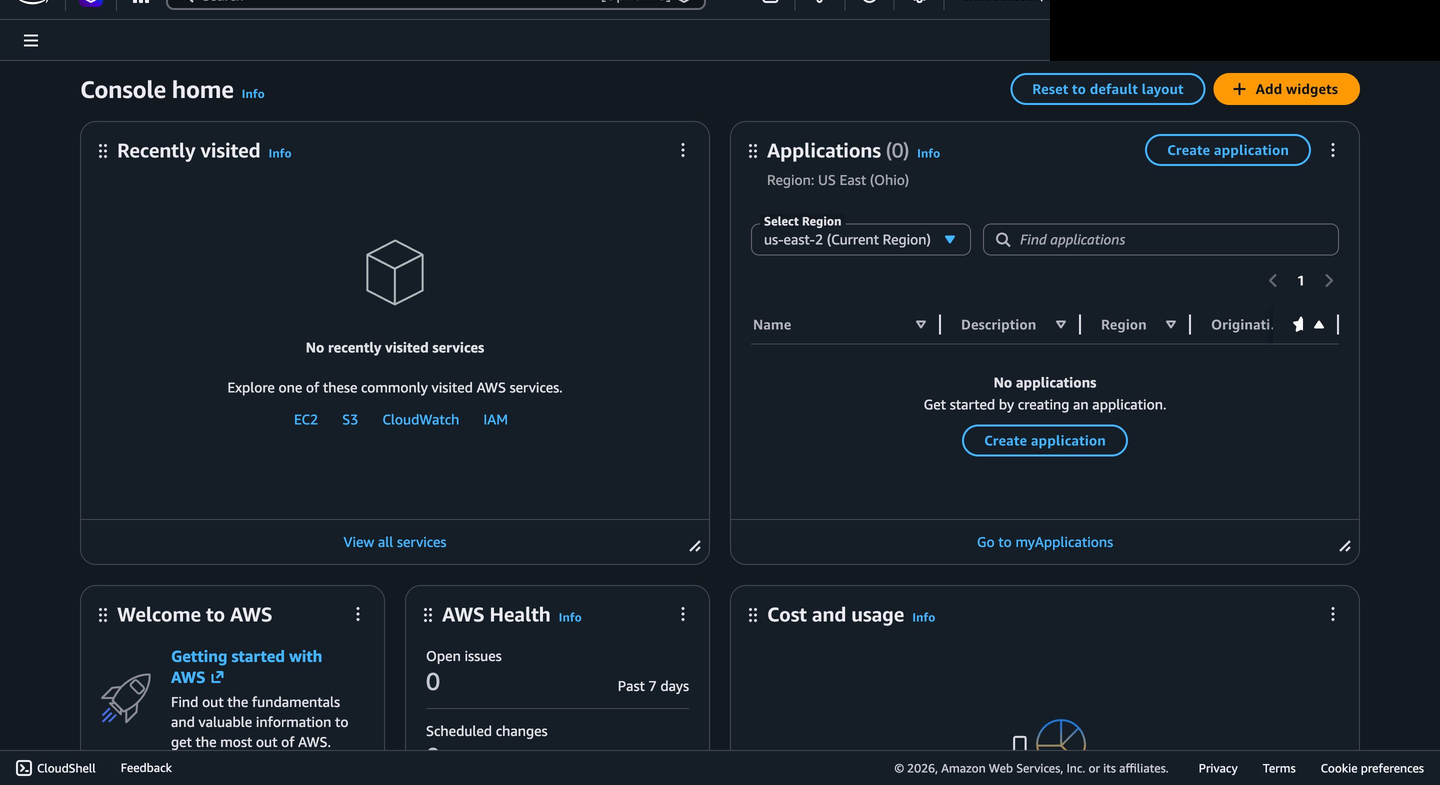Open the Terms footer link

[x=1279, y=769]
